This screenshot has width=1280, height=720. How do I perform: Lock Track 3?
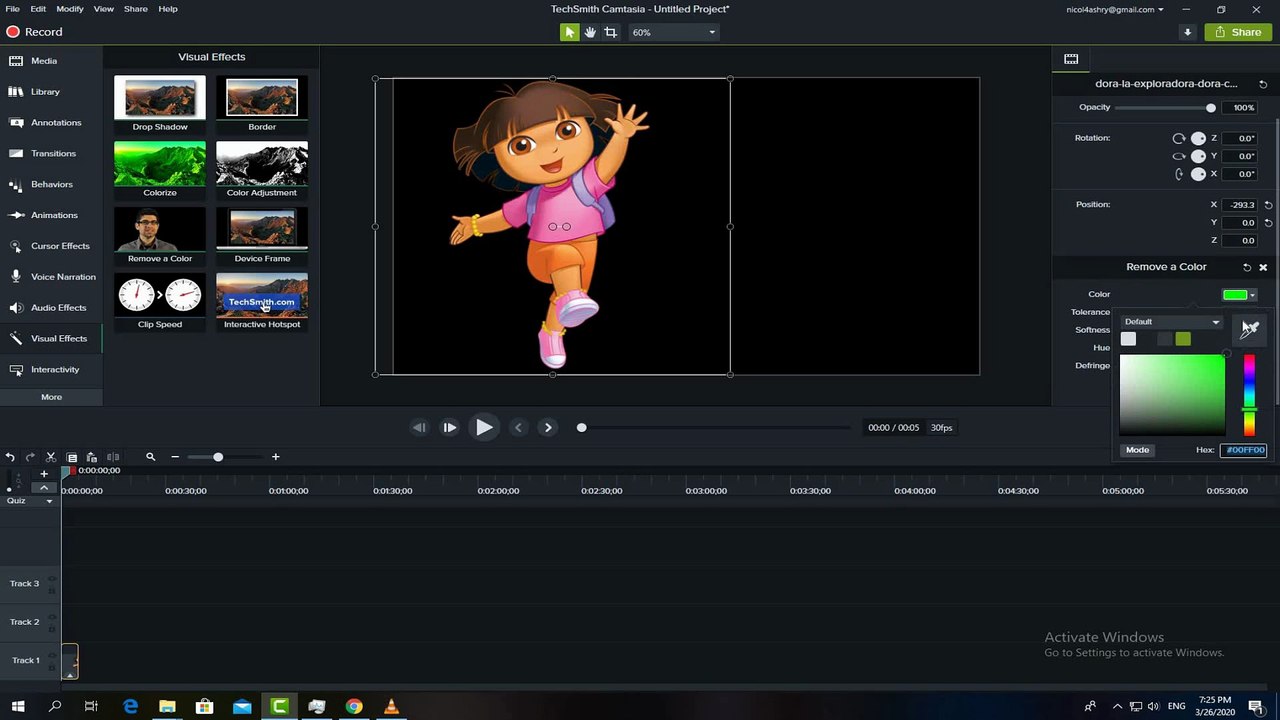[x=52, y=590]
